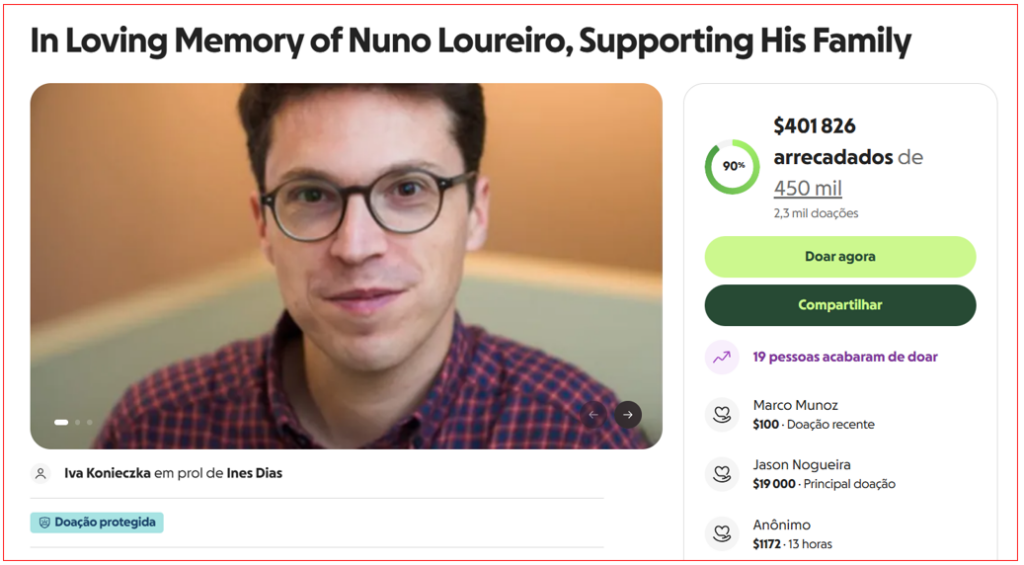Select the first carousel dot indicator
The height and width of the screenshot is (565, 1024).
click(61, 422)
